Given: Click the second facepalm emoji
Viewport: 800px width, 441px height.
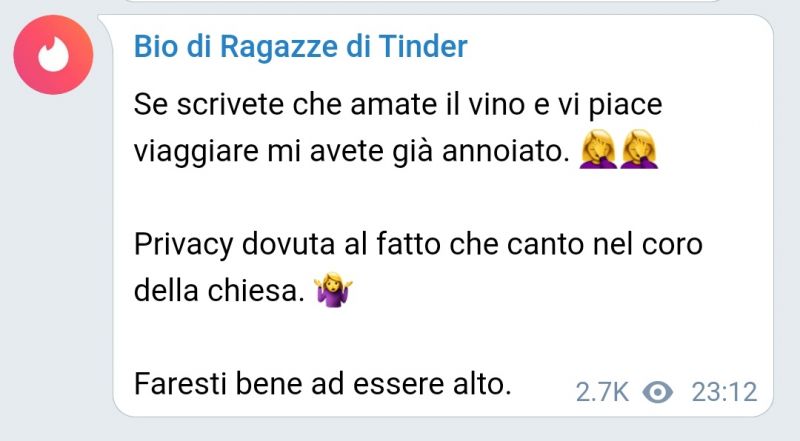Looking at the screenshot, I should tap(639, 149).
